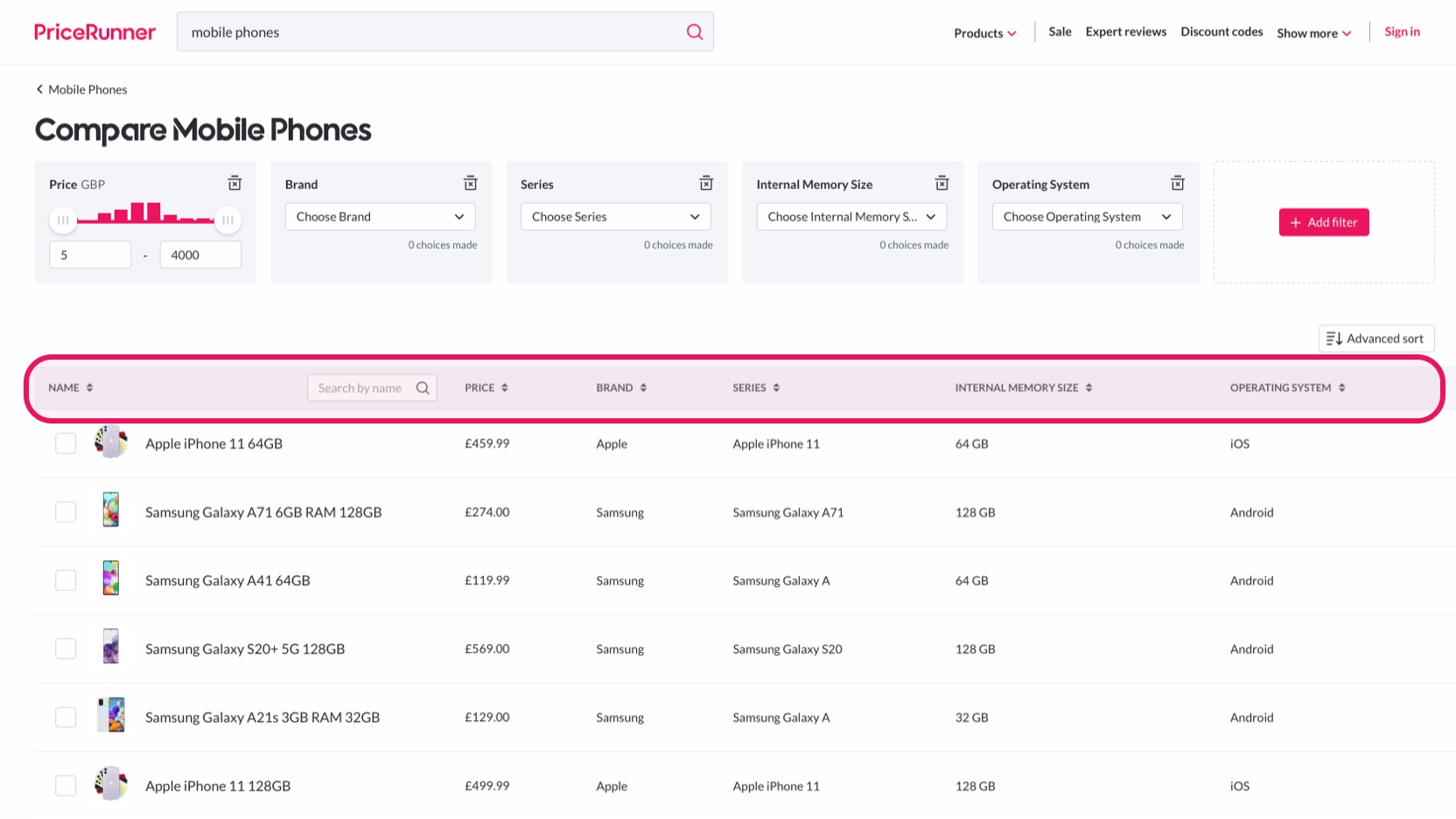Open Samsung Galaxy S20+ 5G product image

tap(111, 647)
